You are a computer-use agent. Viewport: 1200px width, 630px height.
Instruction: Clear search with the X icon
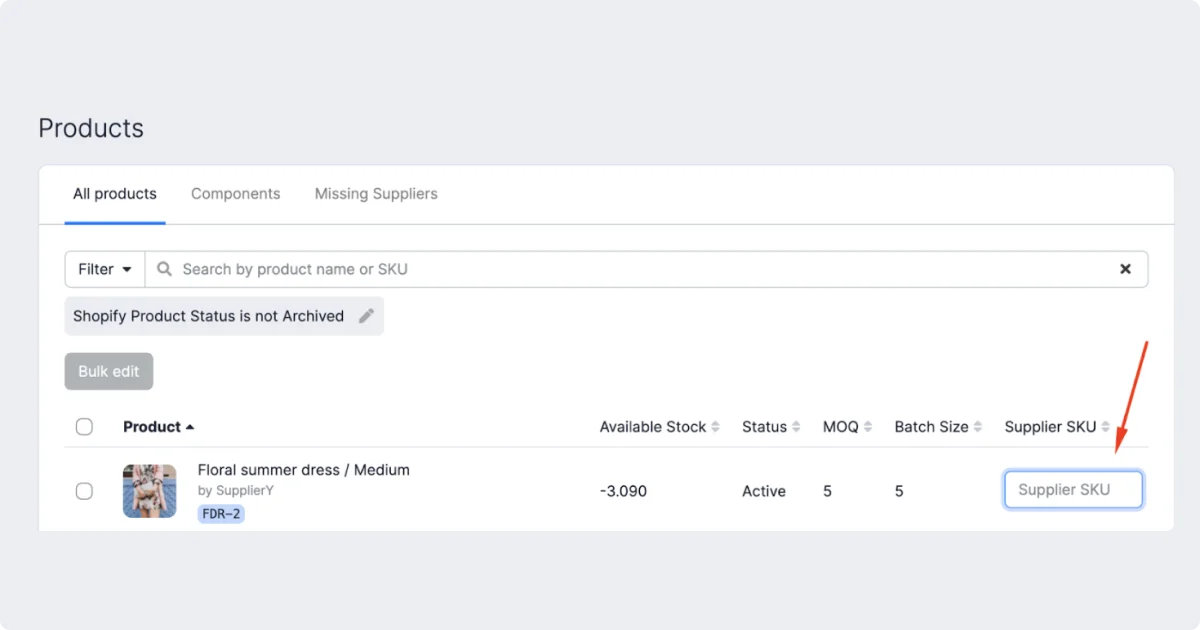click(1125, 269)
